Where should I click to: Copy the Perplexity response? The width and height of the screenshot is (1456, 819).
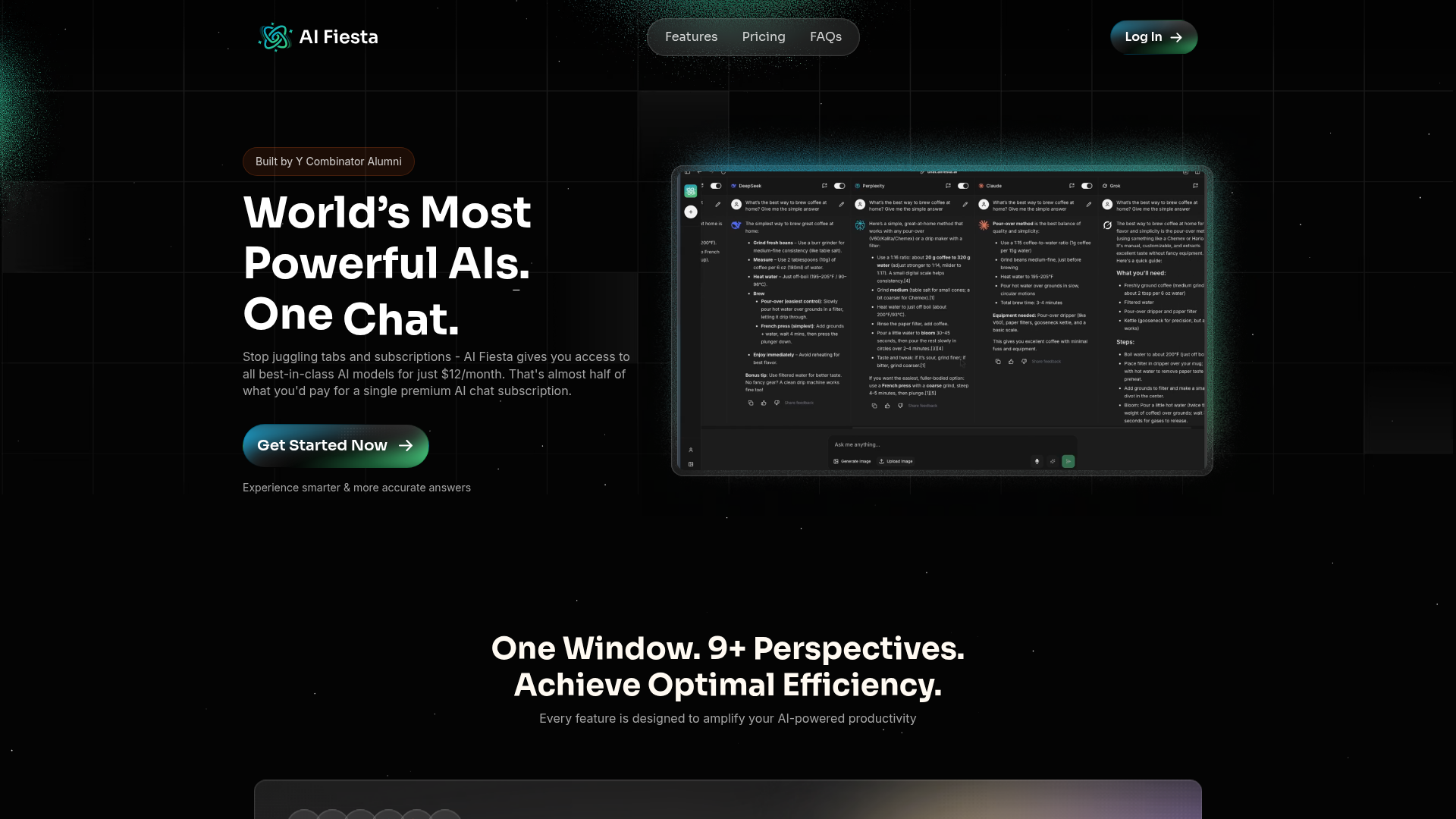click(x=874, y=406)
